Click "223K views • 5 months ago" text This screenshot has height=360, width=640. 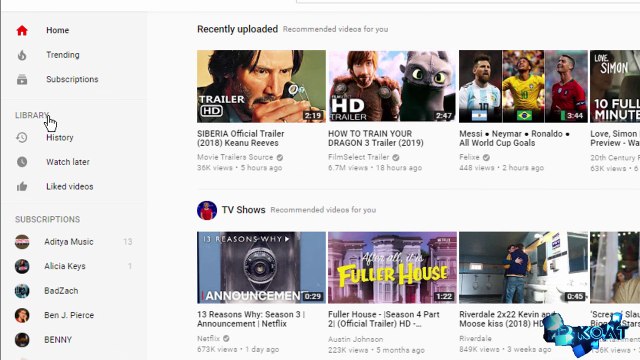coord(376,350)
